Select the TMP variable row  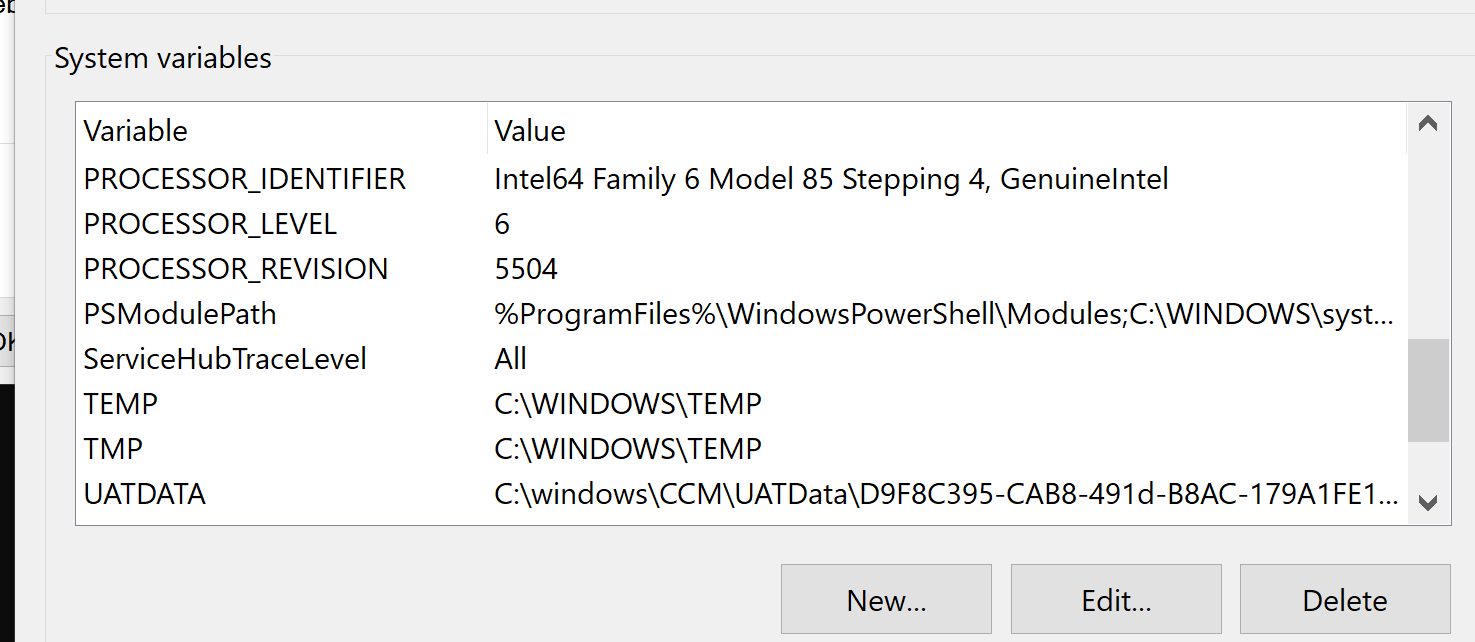(113, 448)
